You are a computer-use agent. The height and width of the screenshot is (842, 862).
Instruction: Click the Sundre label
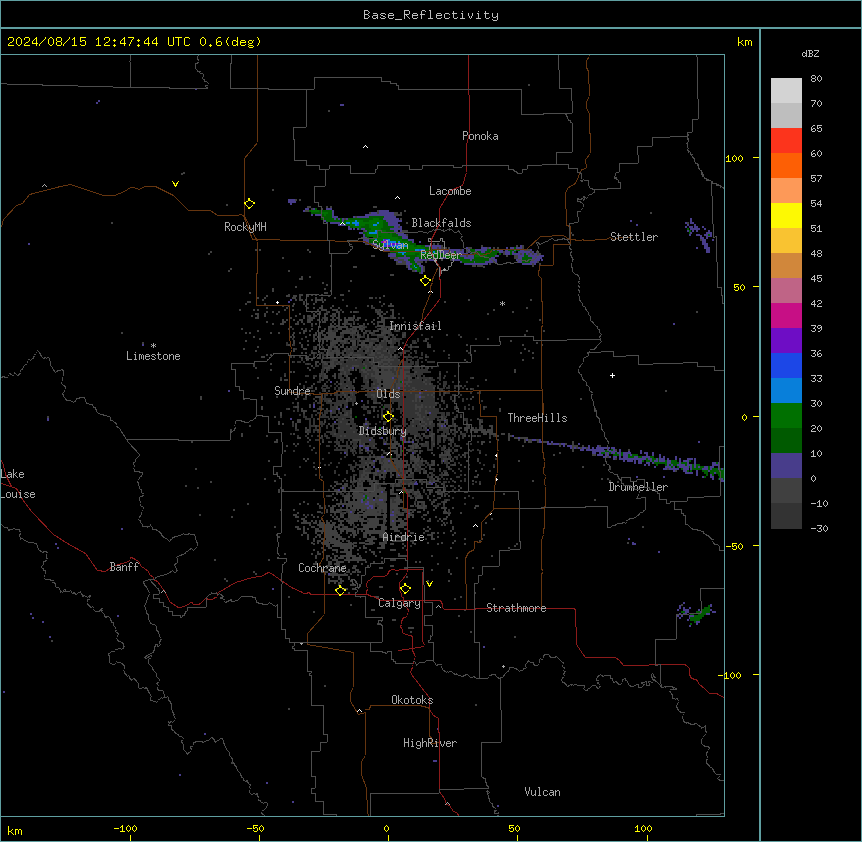[292, 391]
